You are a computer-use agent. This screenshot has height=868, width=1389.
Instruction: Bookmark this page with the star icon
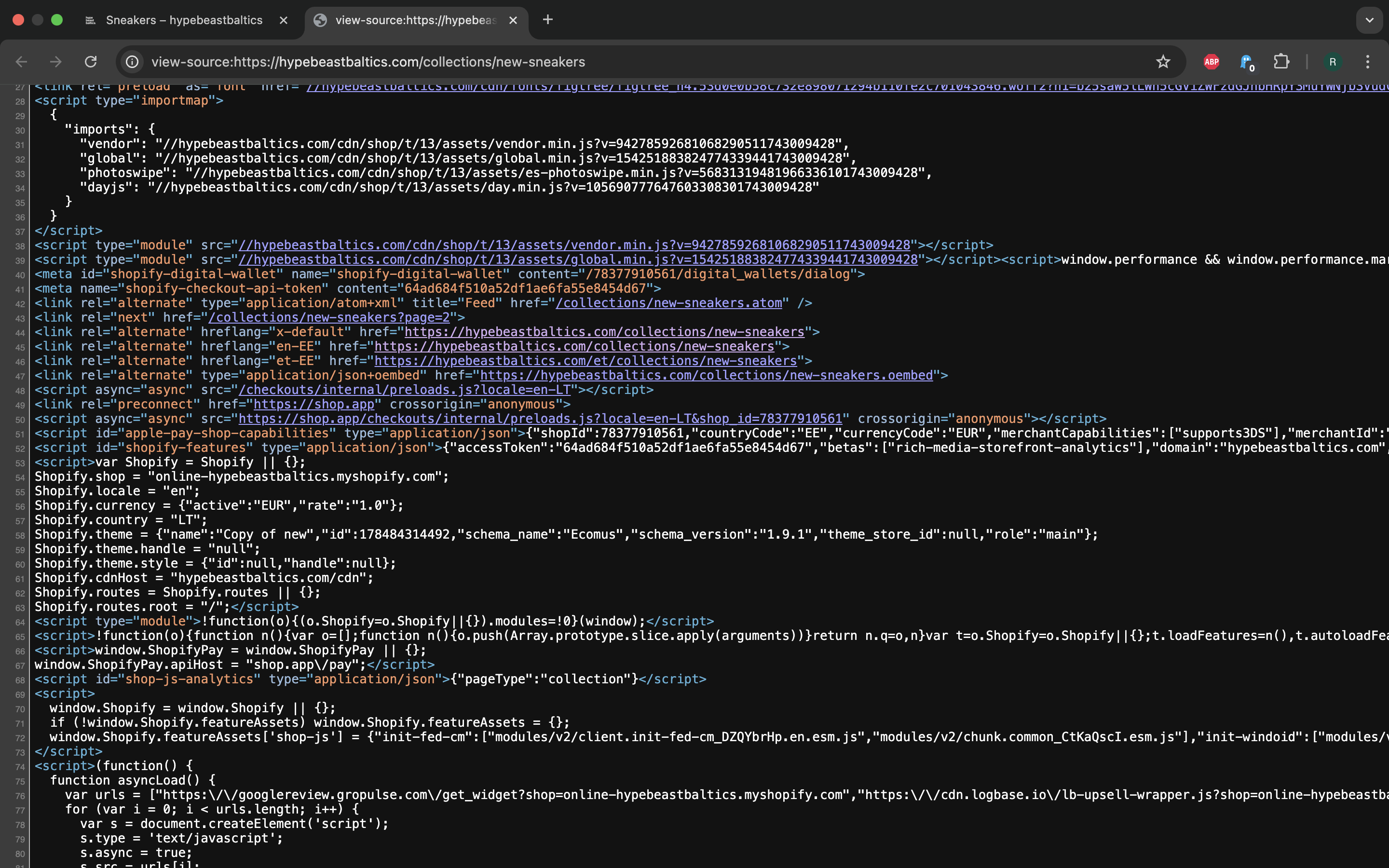click(x=1163, y=62)
